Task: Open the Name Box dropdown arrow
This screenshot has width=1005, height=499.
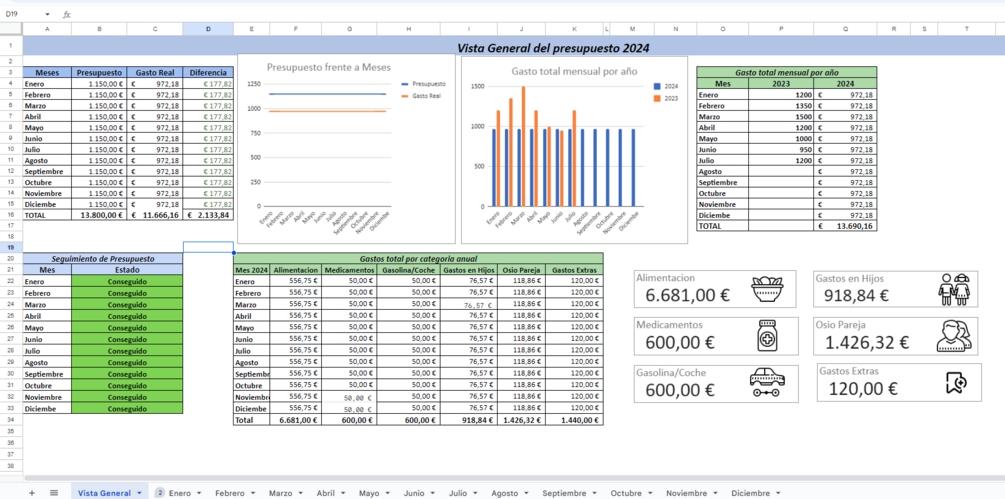Action: (x=47, y=14)
